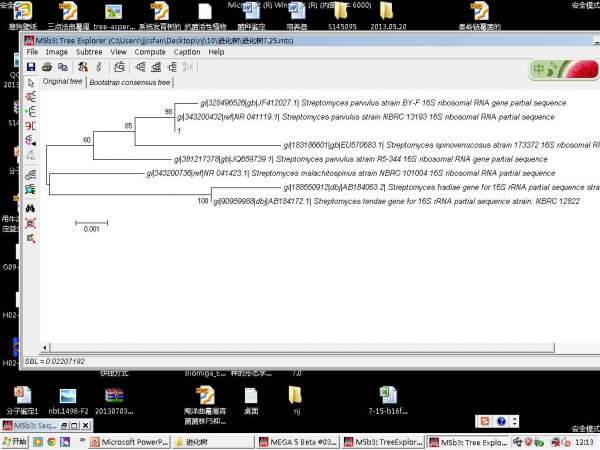Open the Help menu
The height and width of the screenshot is (450, 600).
[216, 52]
